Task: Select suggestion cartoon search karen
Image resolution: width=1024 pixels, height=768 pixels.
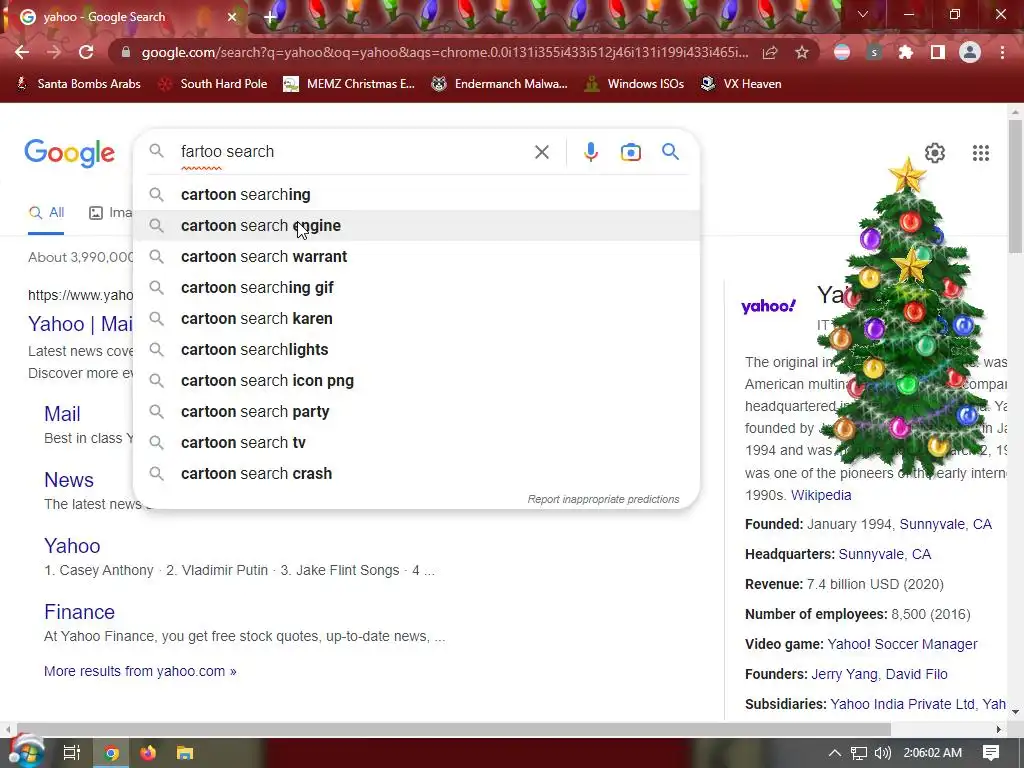Action: coord(416,319)
